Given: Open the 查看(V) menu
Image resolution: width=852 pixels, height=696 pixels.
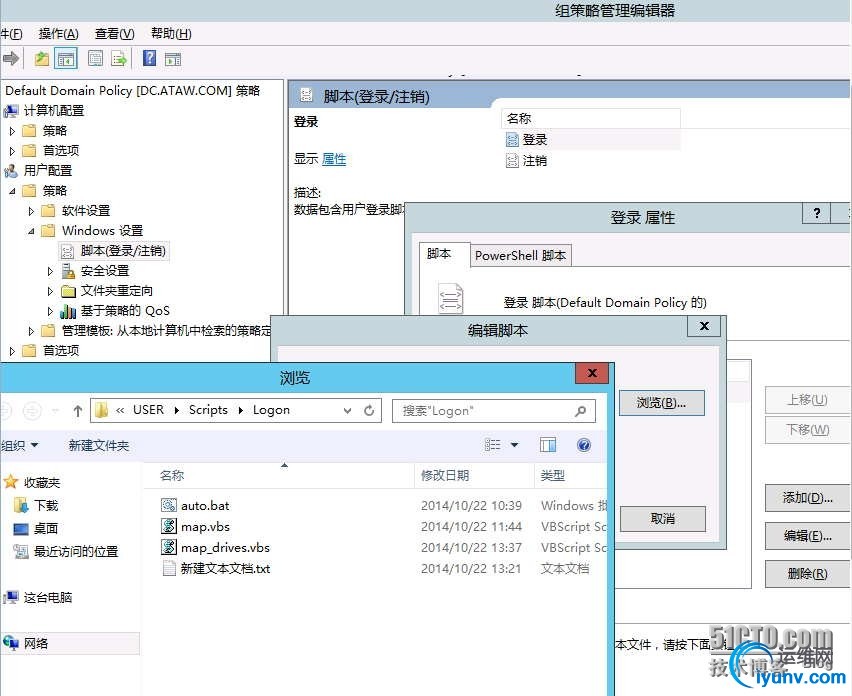Looking at the screenshot, I should point(115,34).
